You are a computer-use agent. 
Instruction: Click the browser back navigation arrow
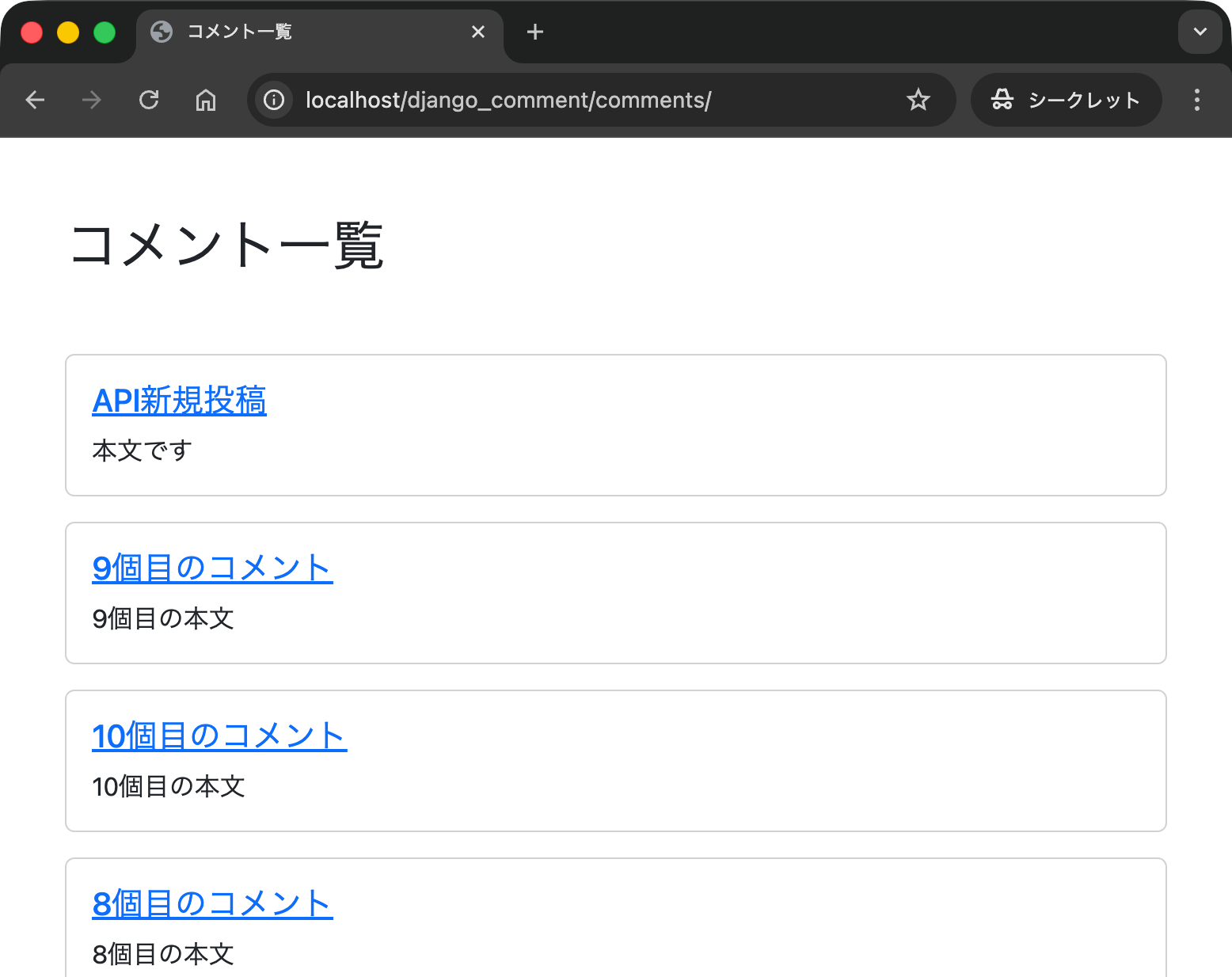coord(35,100)
